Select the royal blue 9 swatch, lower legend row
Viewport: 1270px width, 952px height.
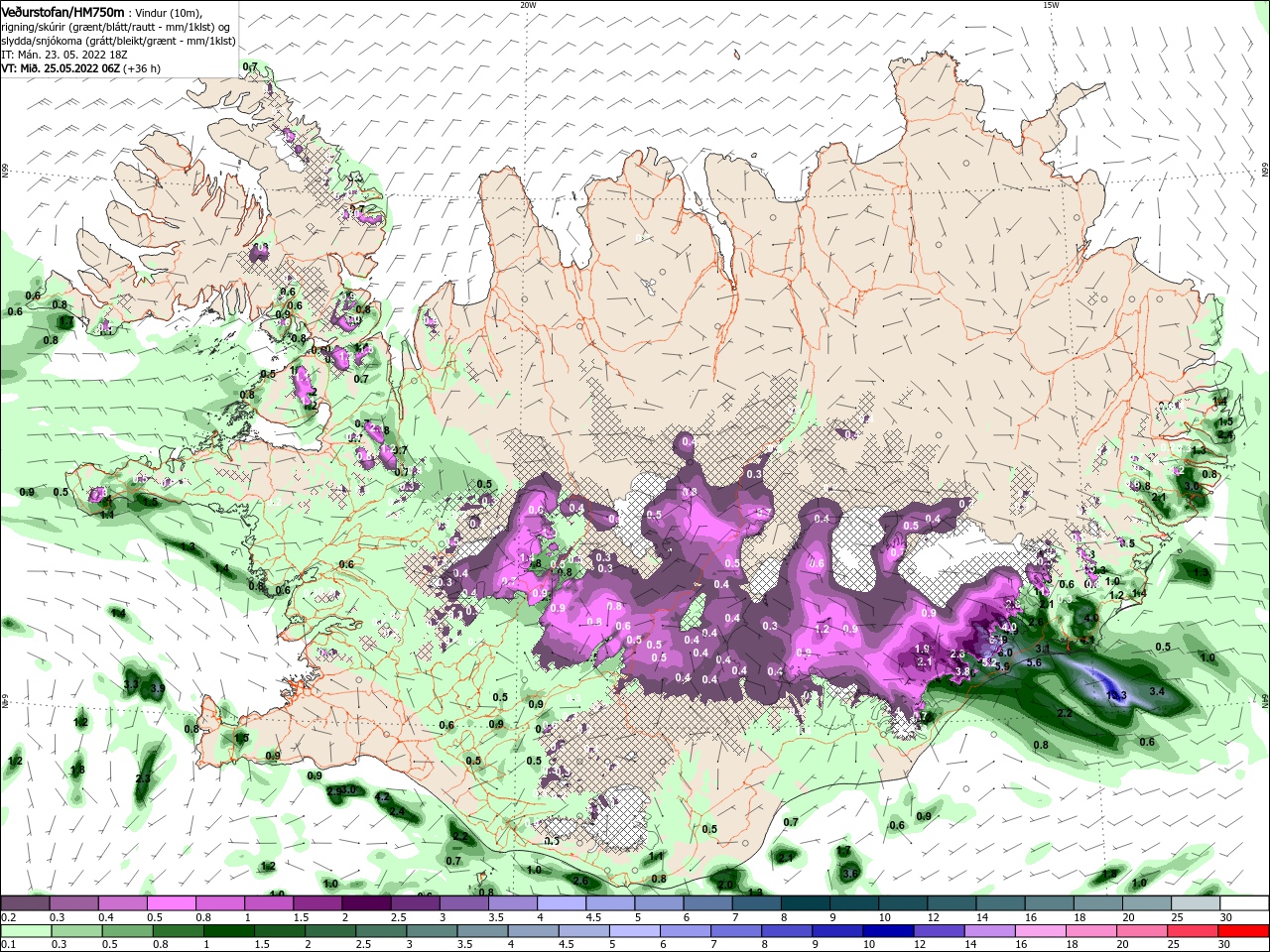click(837, 931)
